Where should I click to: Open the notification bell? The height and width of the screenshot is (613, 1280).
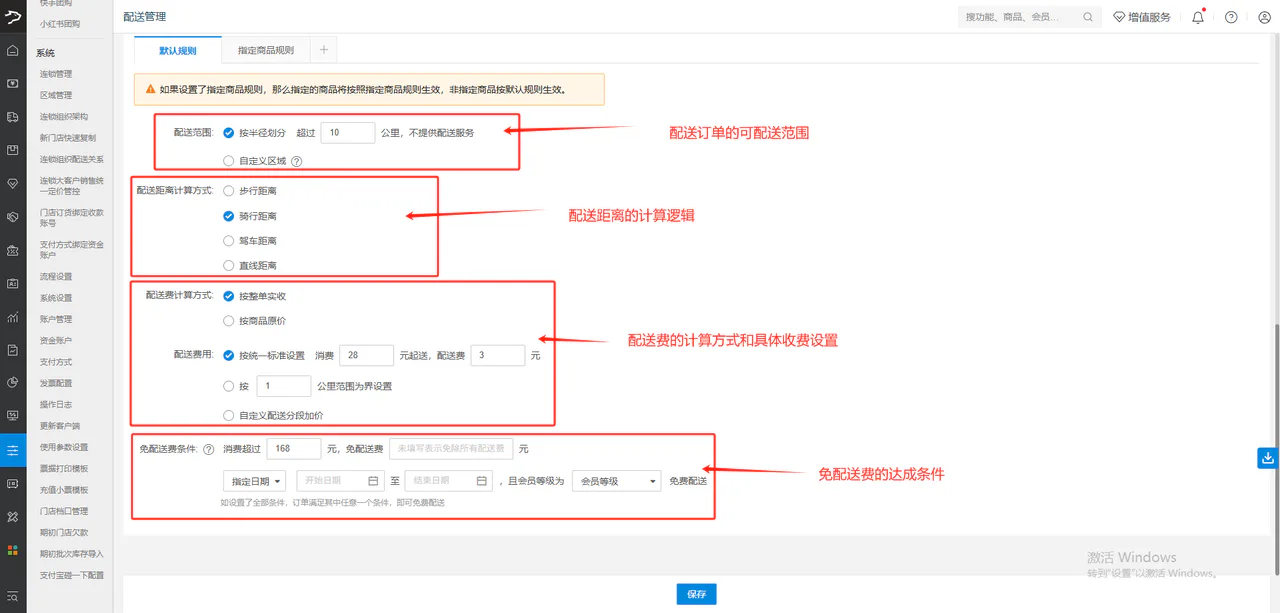(1198, 17)
